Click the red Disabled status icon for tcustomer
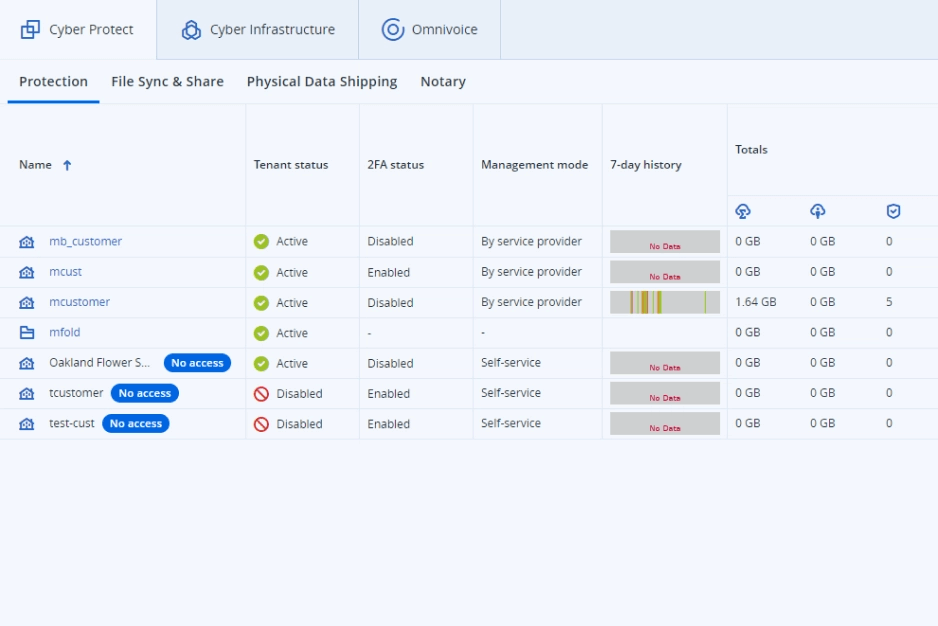 (261, 394)
